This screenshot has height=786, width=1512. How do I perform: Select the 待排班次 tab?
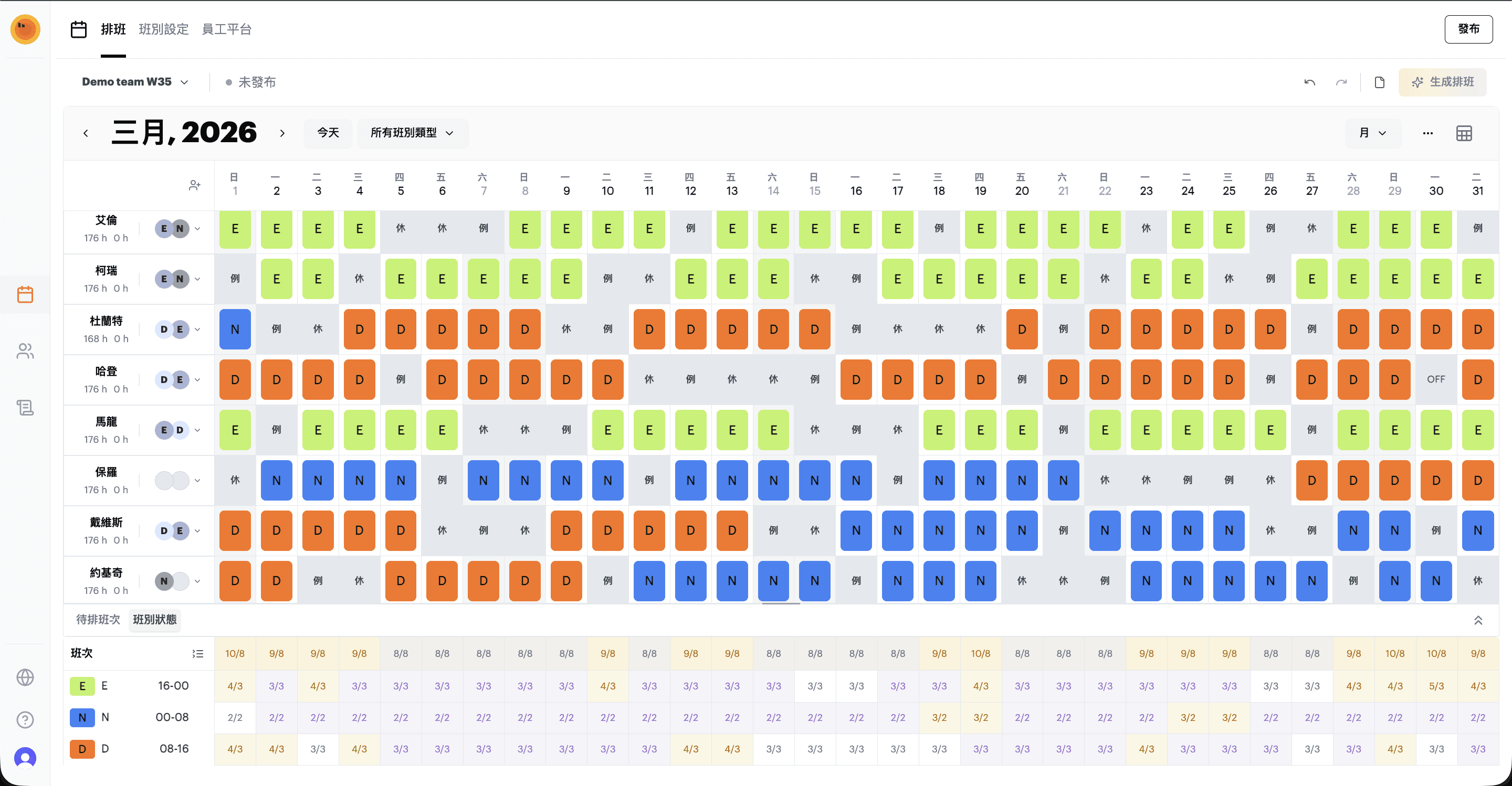98,620
